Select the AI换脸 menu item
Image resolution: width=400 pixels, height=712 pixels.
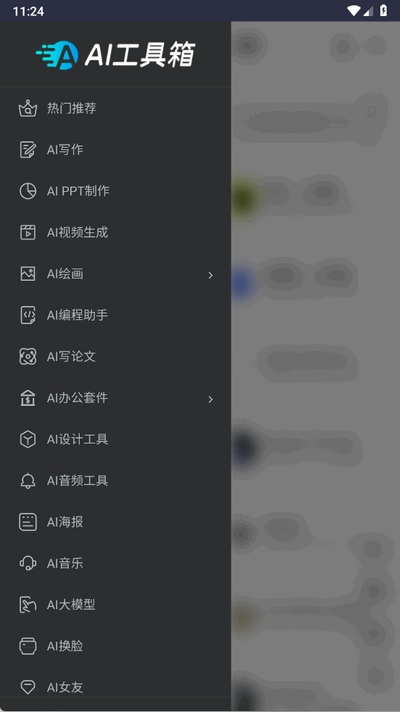115,646
